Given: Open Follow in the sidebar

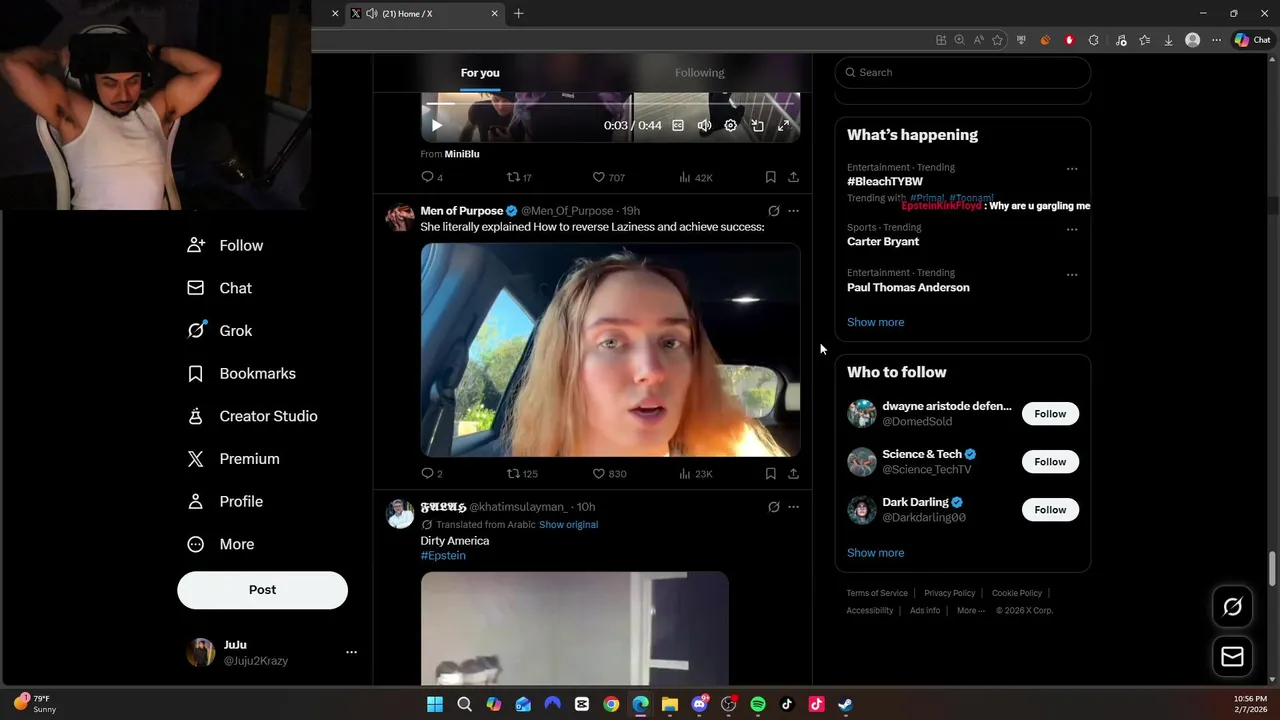Looking at the screenshot, I should (x=225, y=245).
